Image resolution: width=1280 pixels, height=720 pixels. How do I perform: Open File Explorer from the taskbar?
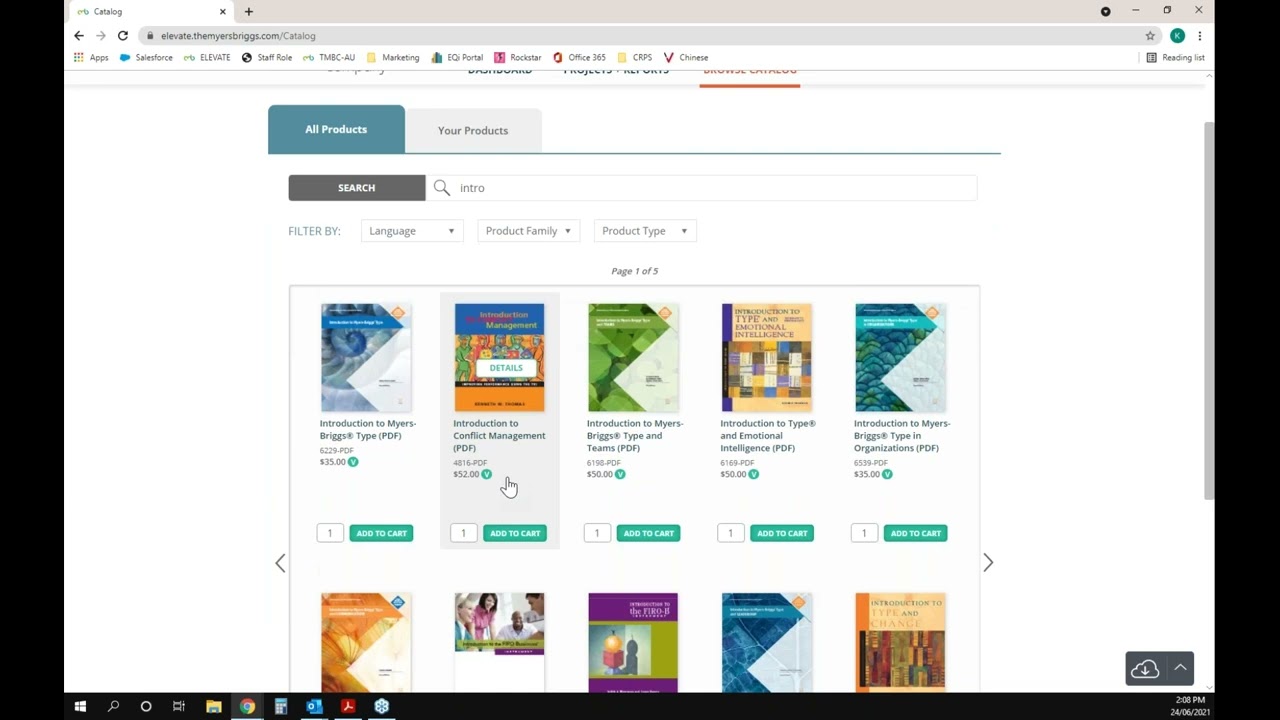(x=214, y=706)
